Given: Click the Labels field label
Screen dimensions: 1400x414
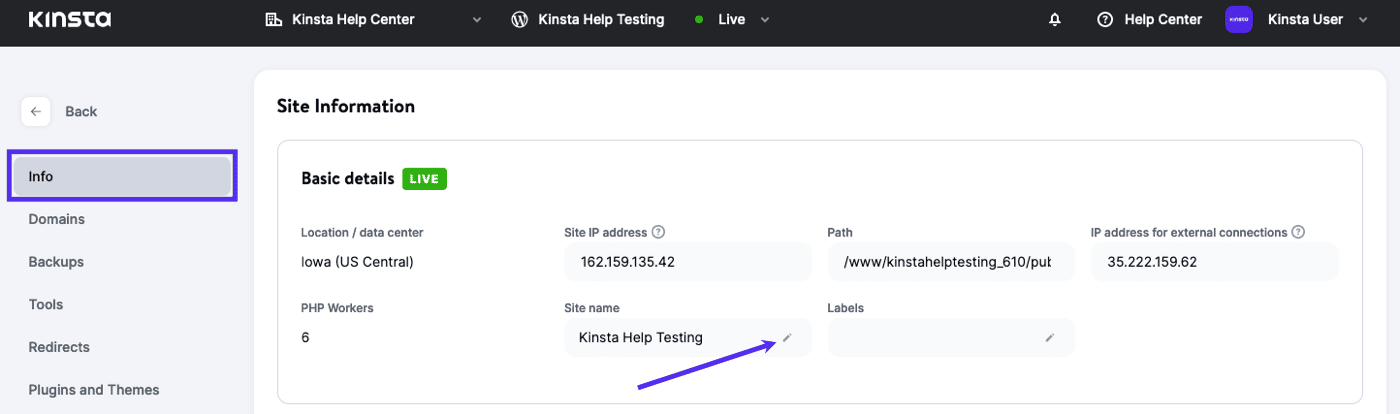Looking at the screenshot, I should pos(846,308).
